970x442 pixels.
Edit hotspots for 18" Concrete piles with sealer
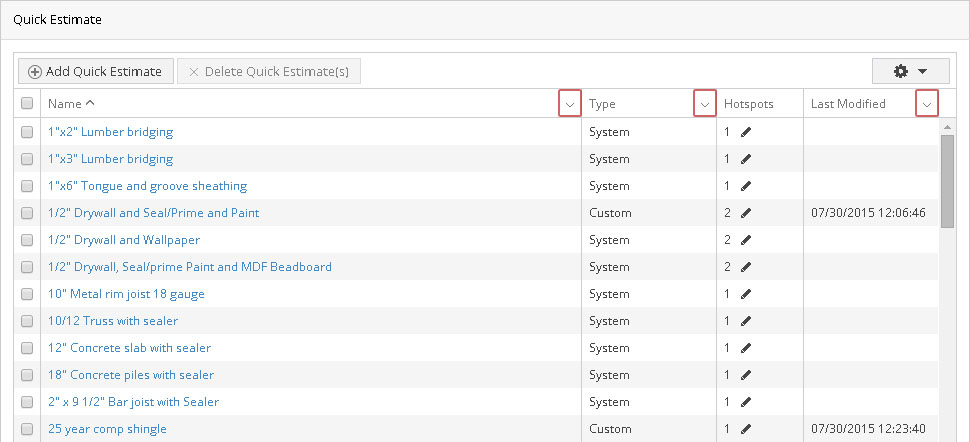point(746,375)
